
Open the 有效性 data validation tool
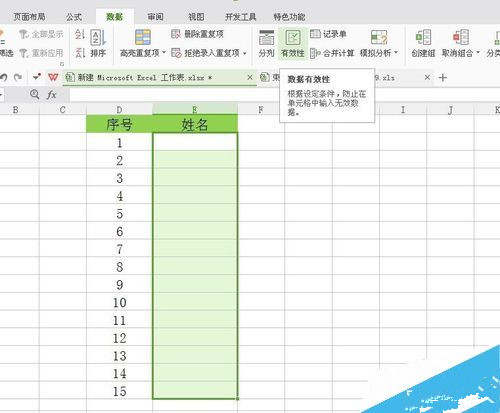293,44
